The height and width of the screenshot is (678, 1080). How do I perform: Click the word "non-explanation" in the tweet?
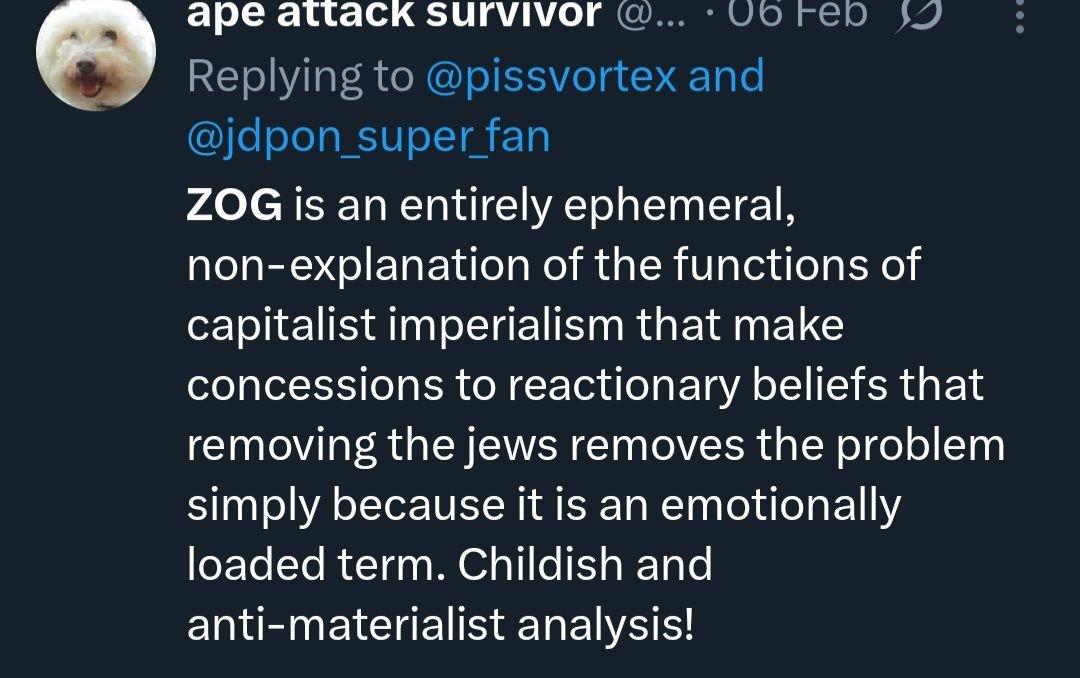(363, 266)
